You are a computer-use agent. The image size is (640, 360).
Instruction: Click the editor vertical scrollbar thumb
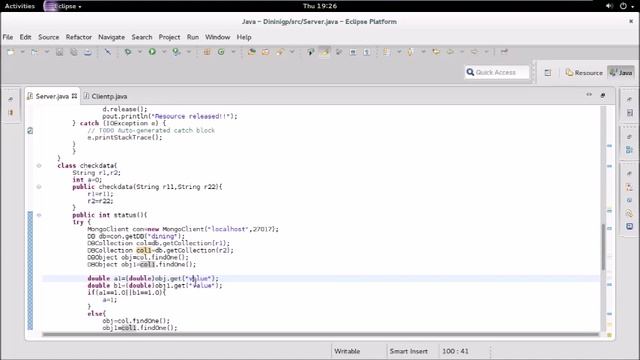(603, 247)
